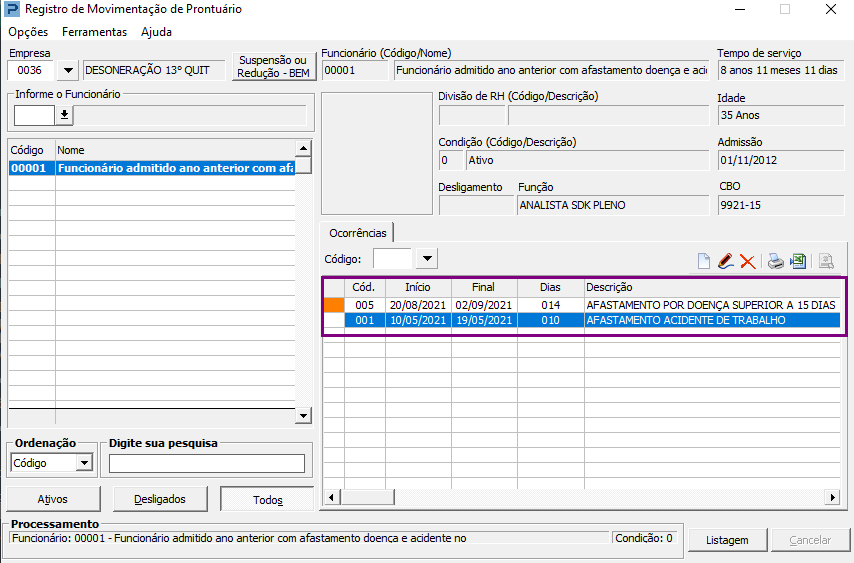Image resolution: width=854 pixels, height=563 pixels.
Task: Click the Ativos filter button
Action: click(x=53, y=499)
